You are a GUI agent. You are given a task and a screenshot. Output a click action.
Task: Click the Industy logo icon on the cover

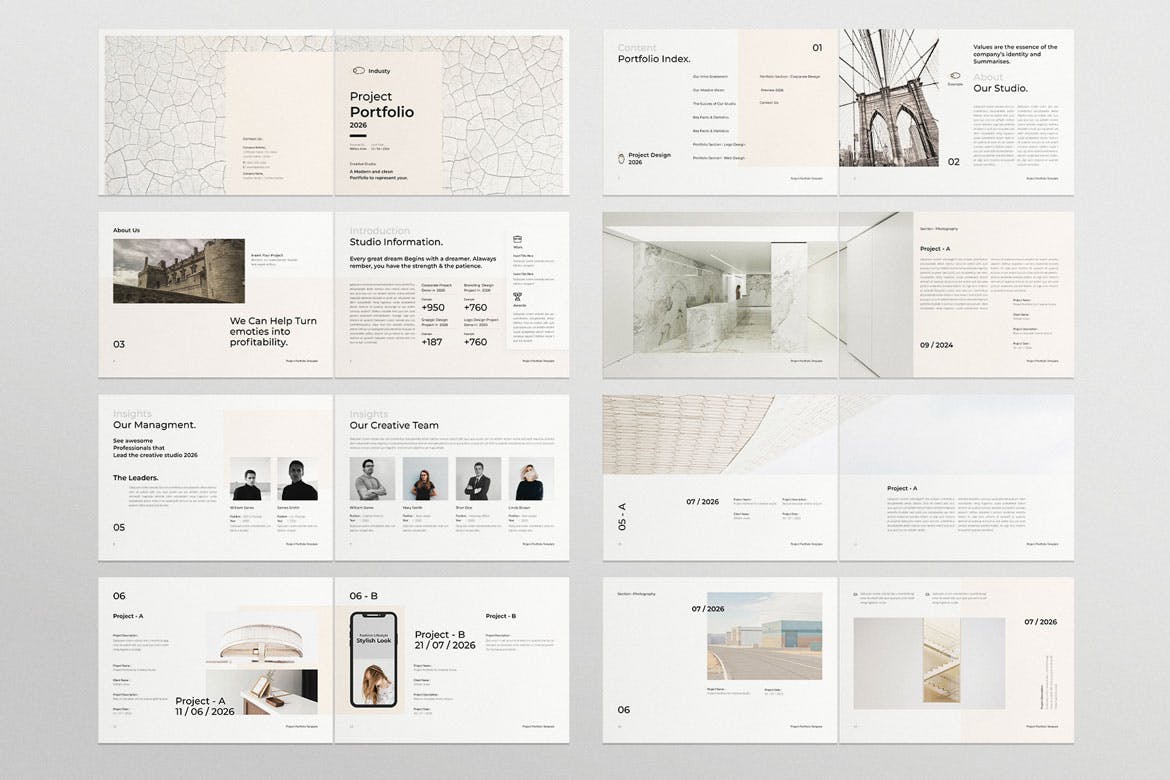click(357, 71)
